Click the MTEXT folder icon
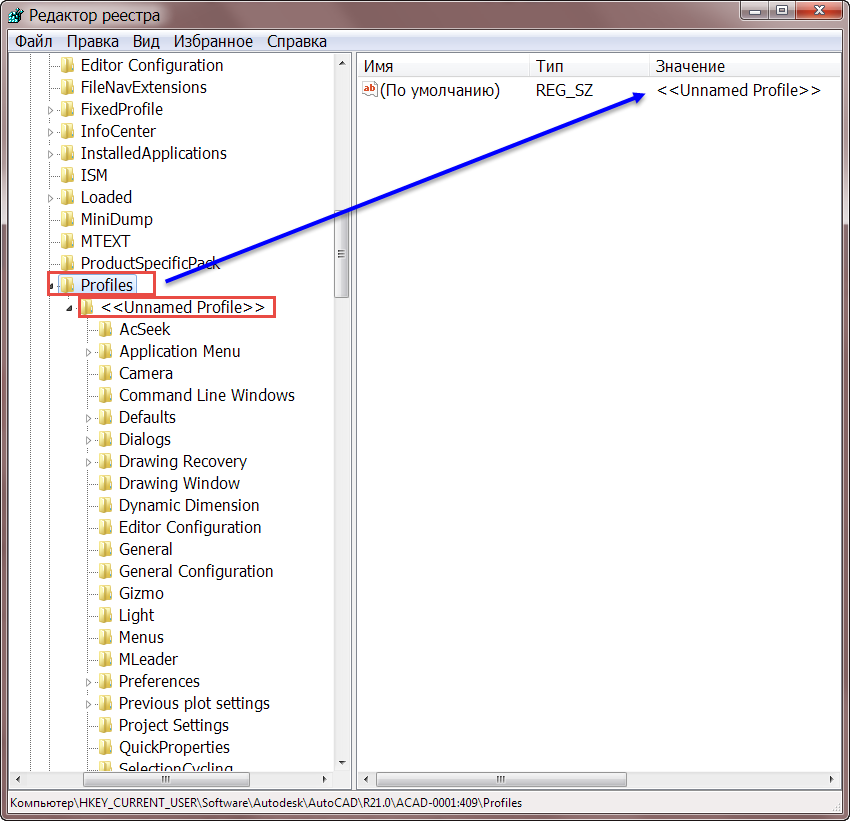850x821 pixels. click(68, 241)
